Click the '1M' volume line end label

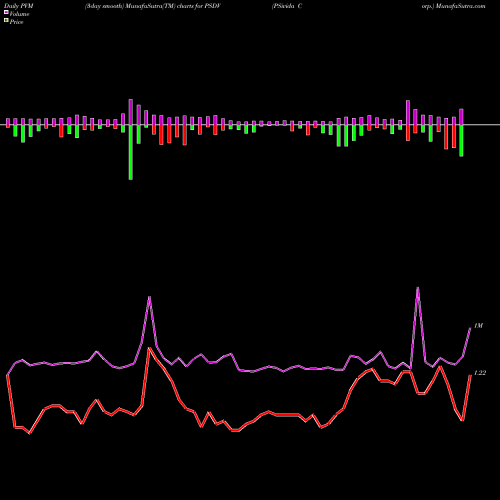click(478, 326)
